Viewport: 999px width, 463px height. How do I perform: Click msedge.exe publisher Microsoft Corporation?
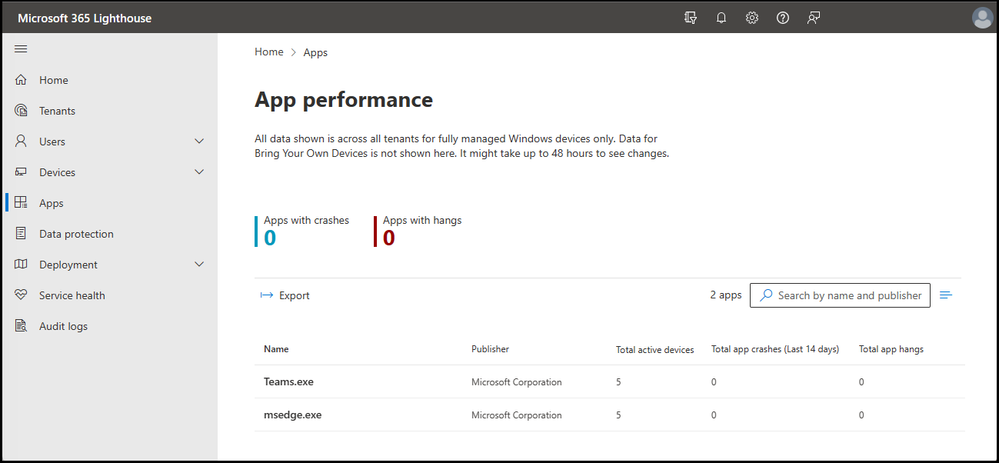517,415
